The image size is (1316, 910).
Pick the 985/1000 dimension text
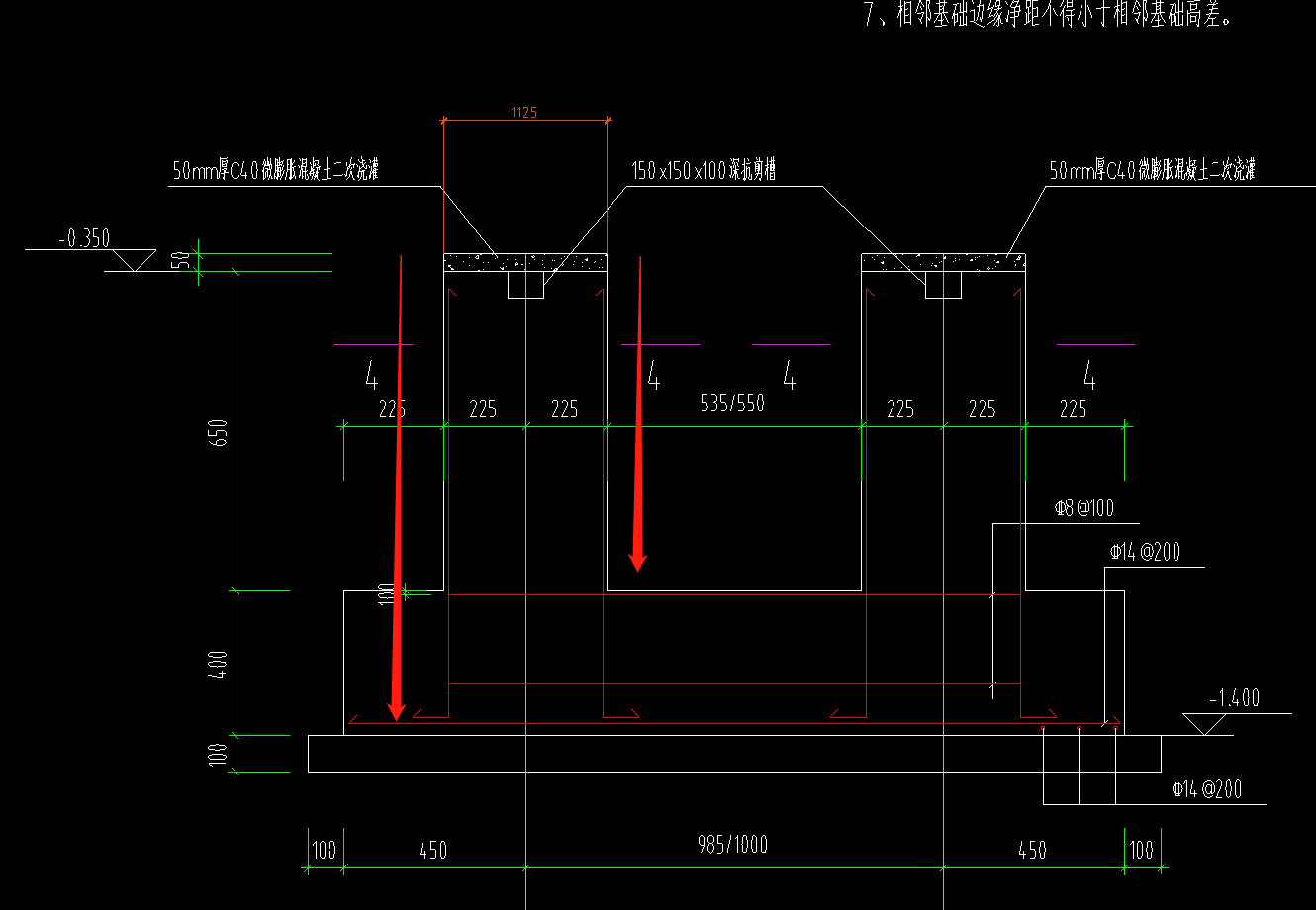pyautogui.click(x=733, y=845)
